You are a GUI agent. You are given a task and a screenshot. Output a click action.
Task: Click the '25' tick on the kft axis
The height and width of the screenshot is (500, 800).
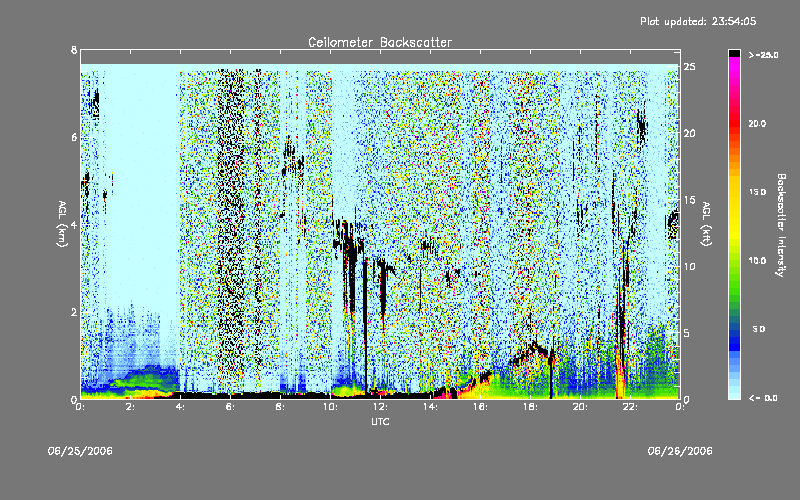point(690,67)
